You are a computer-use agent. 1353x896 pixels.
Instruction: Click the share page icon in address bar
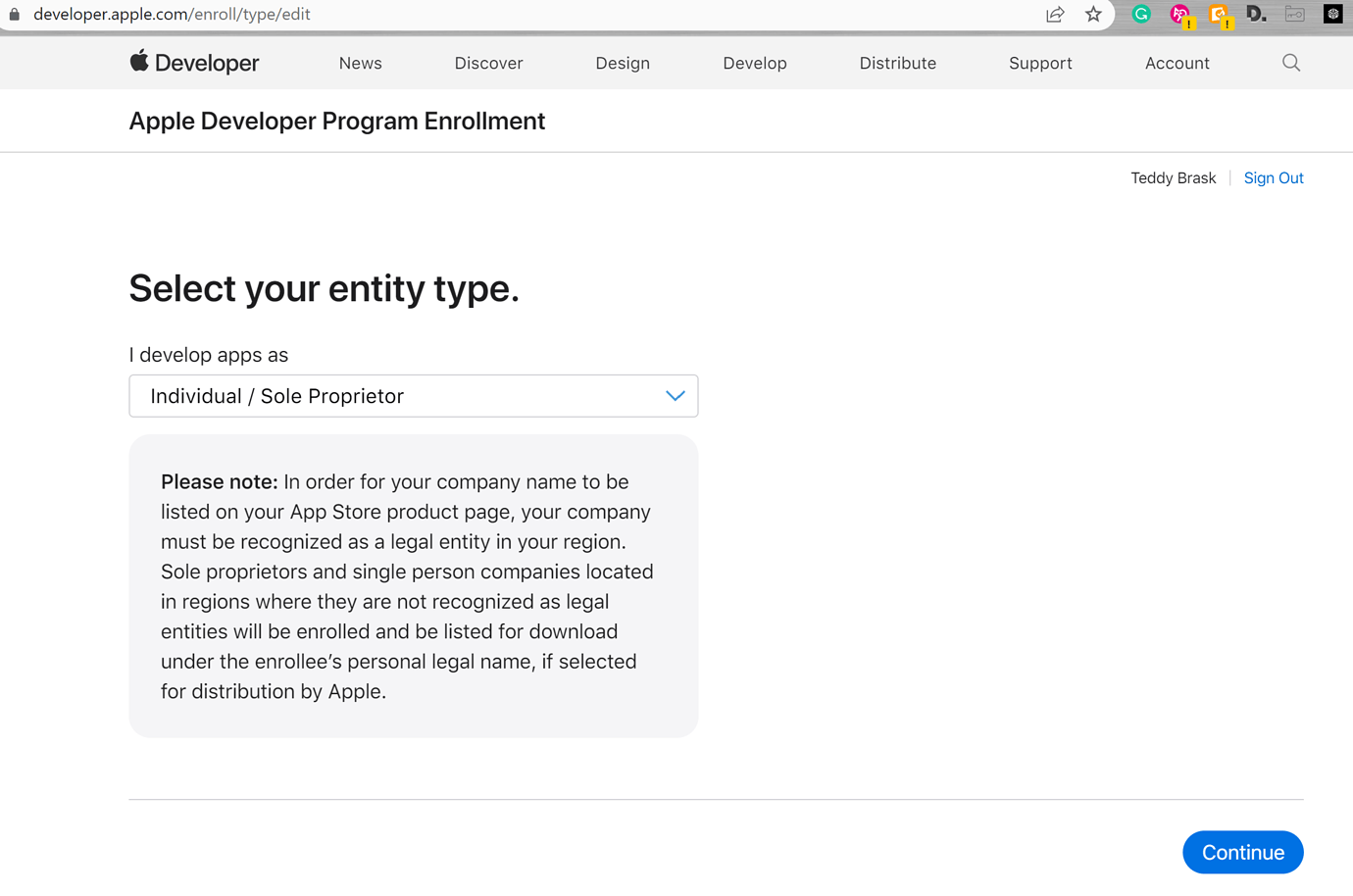click(1055, 14)
